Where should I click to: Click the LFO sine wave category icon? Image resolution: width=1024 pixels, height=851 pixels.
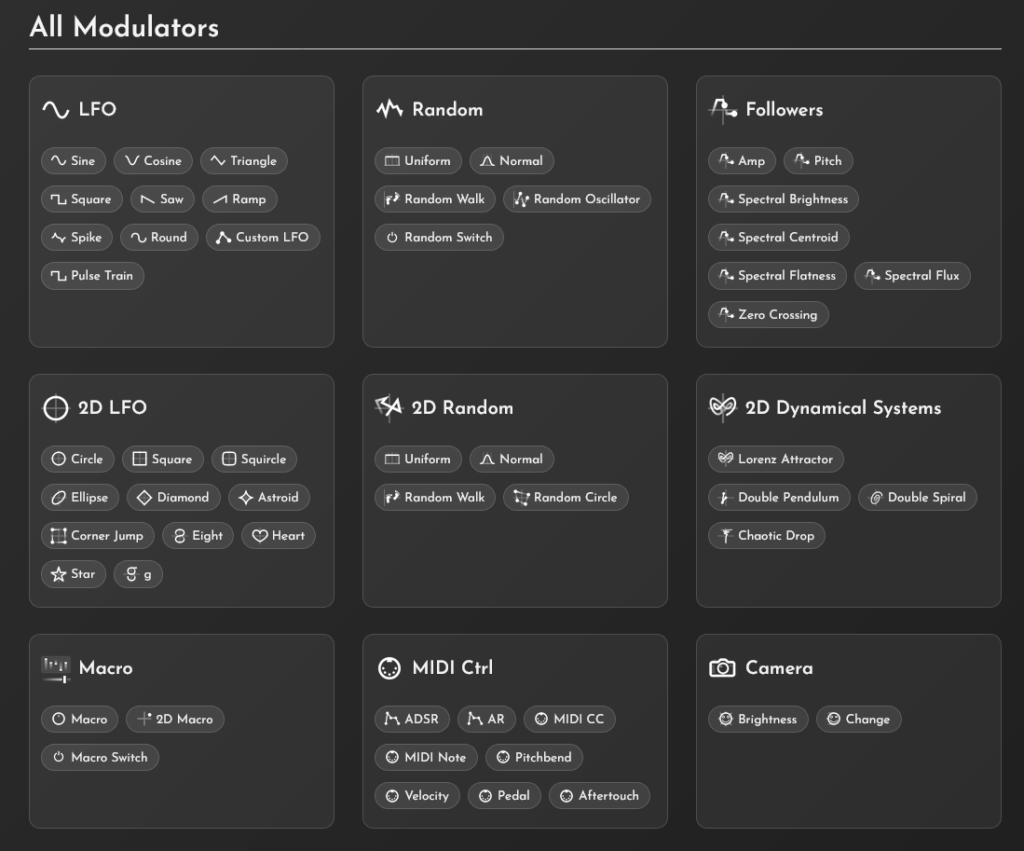pyautogui.click(x=55, y=110)
